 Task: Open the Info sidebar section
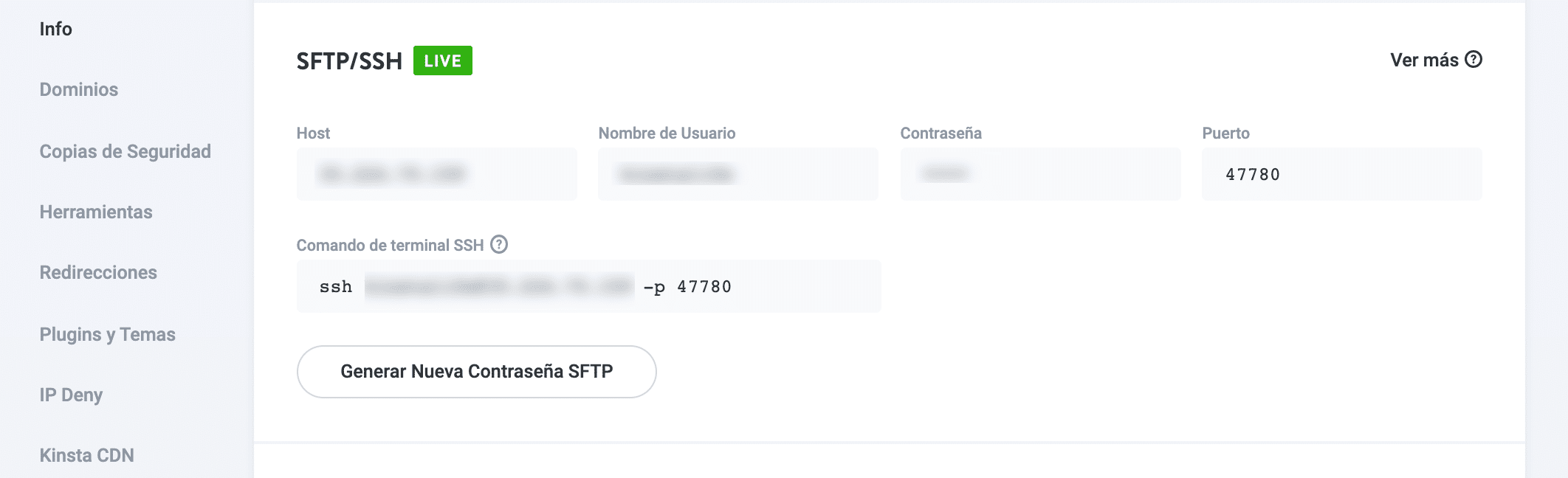(x=56, y=29)
